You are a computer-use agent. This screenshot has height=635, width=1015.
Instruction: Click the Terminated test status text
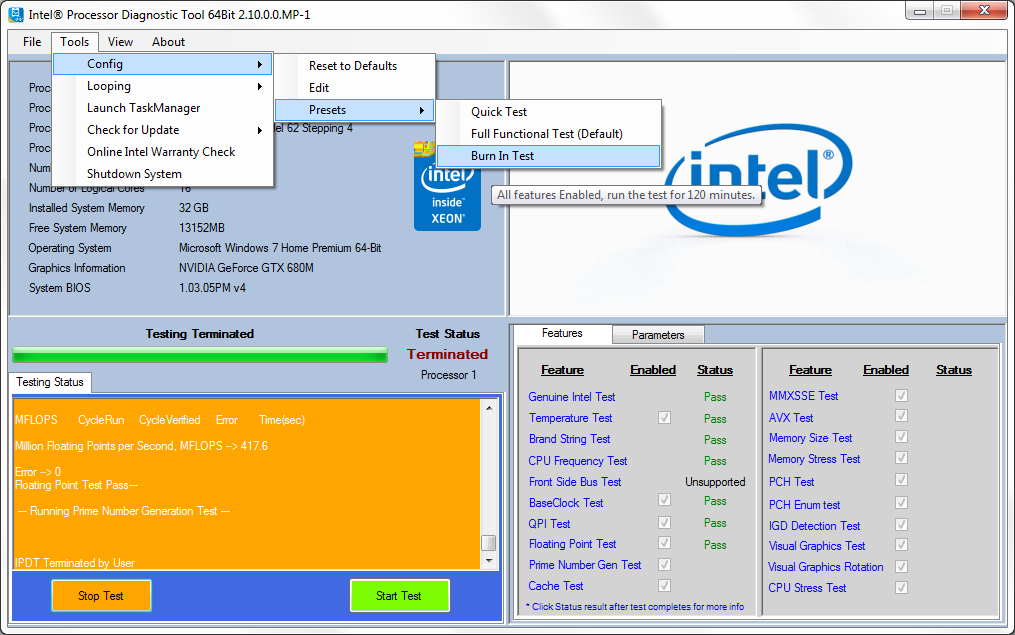point(447,354)
